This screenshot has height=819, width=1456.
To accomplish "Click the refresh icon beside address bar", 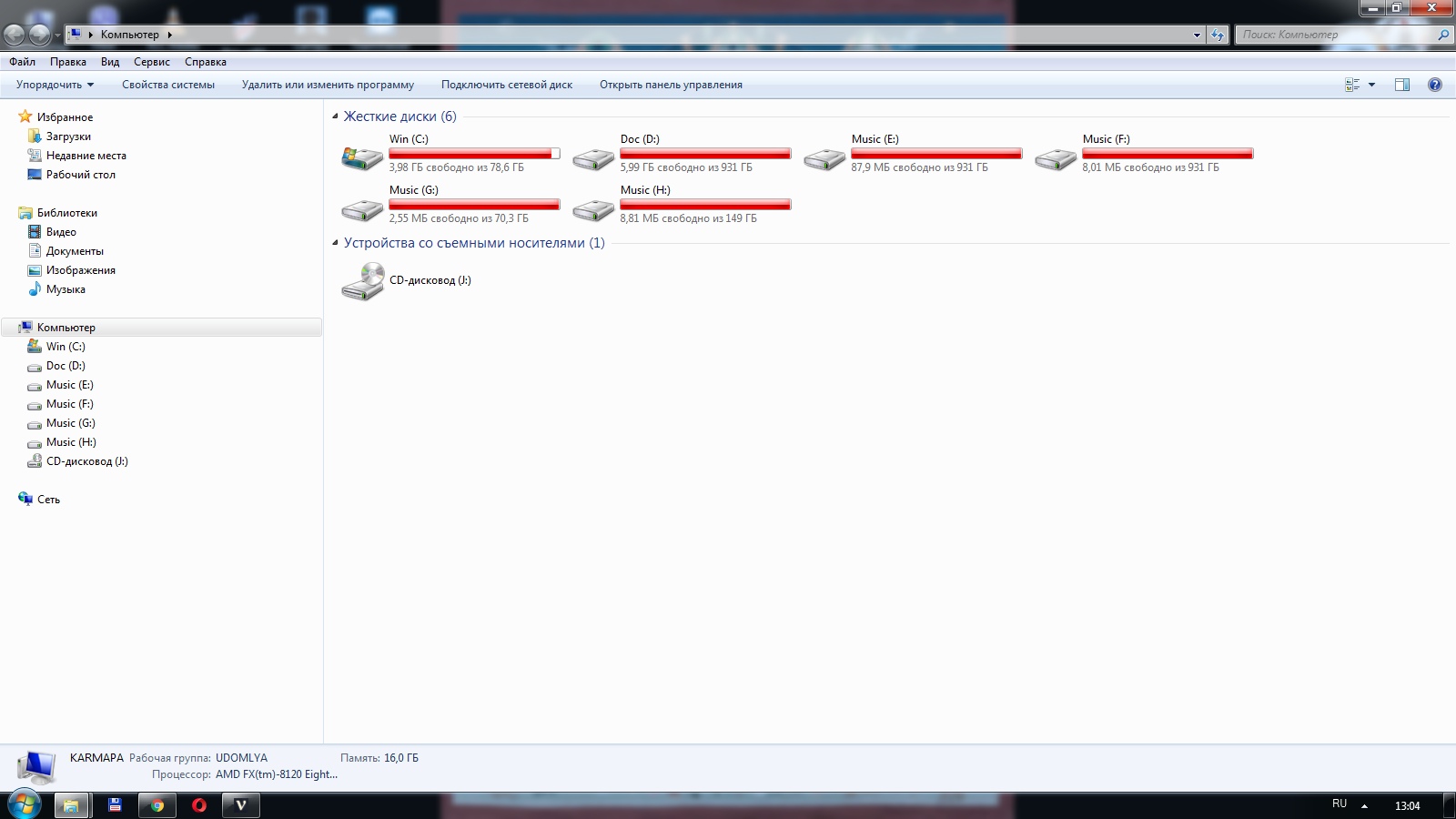I will (1218, 35).
